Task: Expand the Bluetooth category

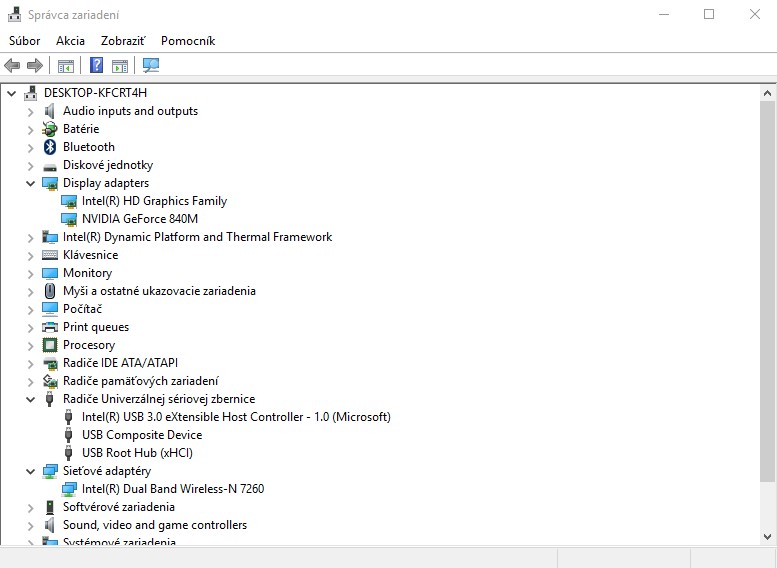Action: pos(31,148)
